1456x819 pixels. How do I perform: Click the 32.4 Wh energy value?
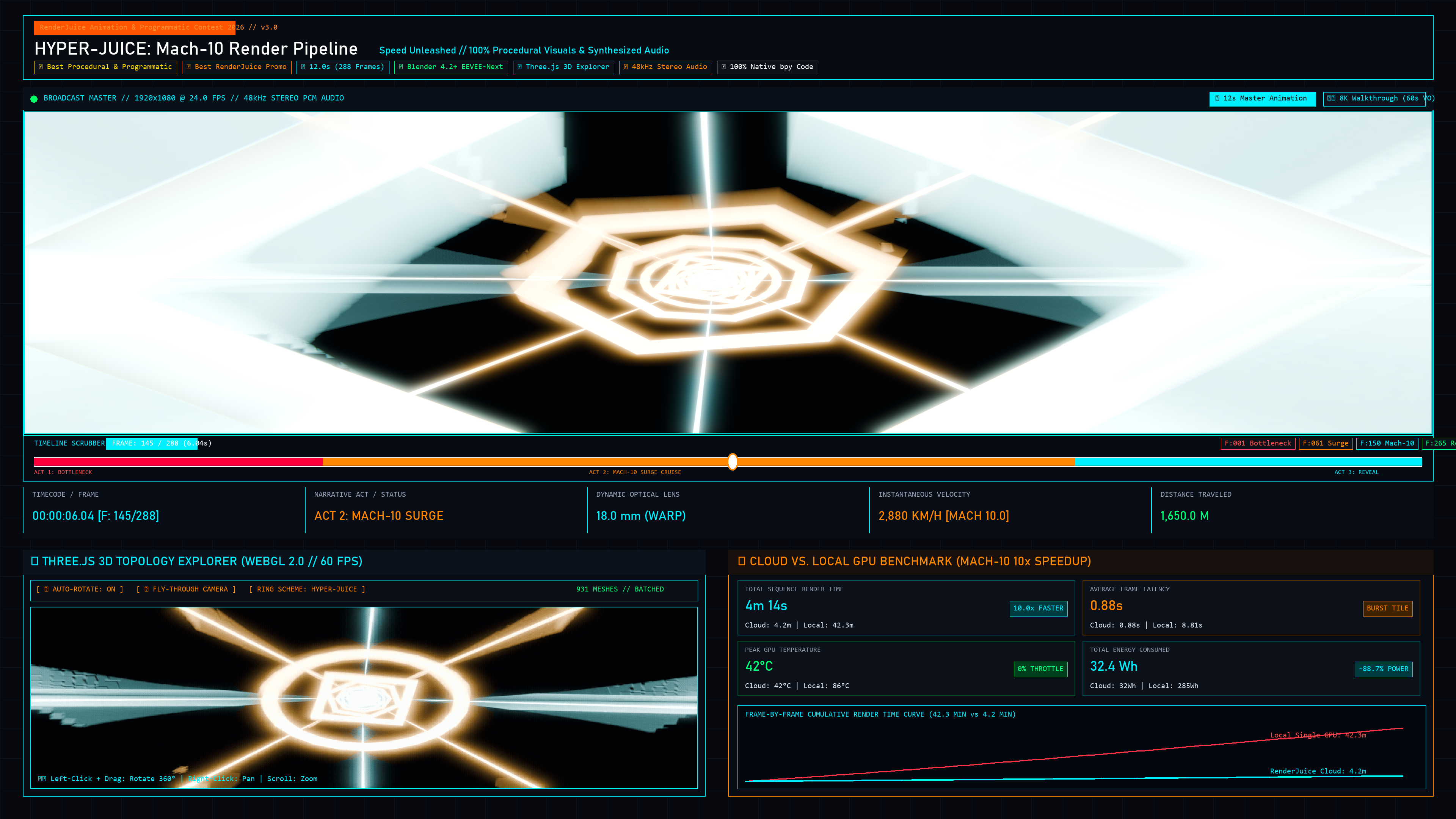[x=1114, y=667]
